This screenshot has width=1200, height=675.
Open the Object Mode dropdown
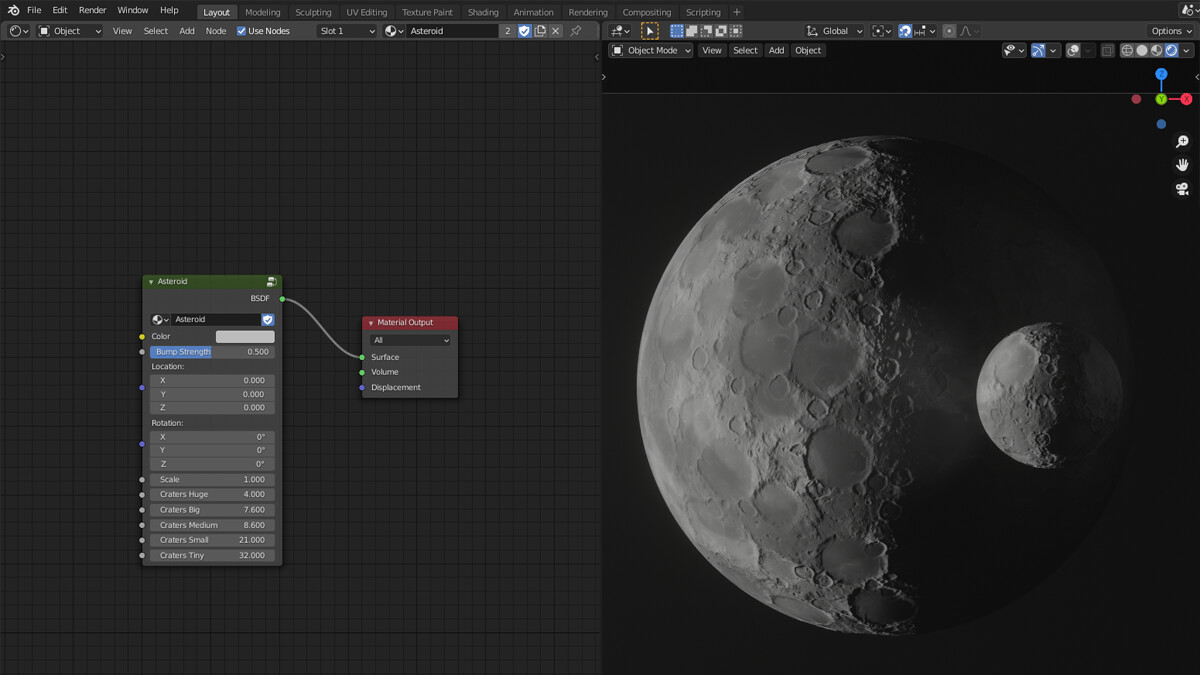coord(650,50)
